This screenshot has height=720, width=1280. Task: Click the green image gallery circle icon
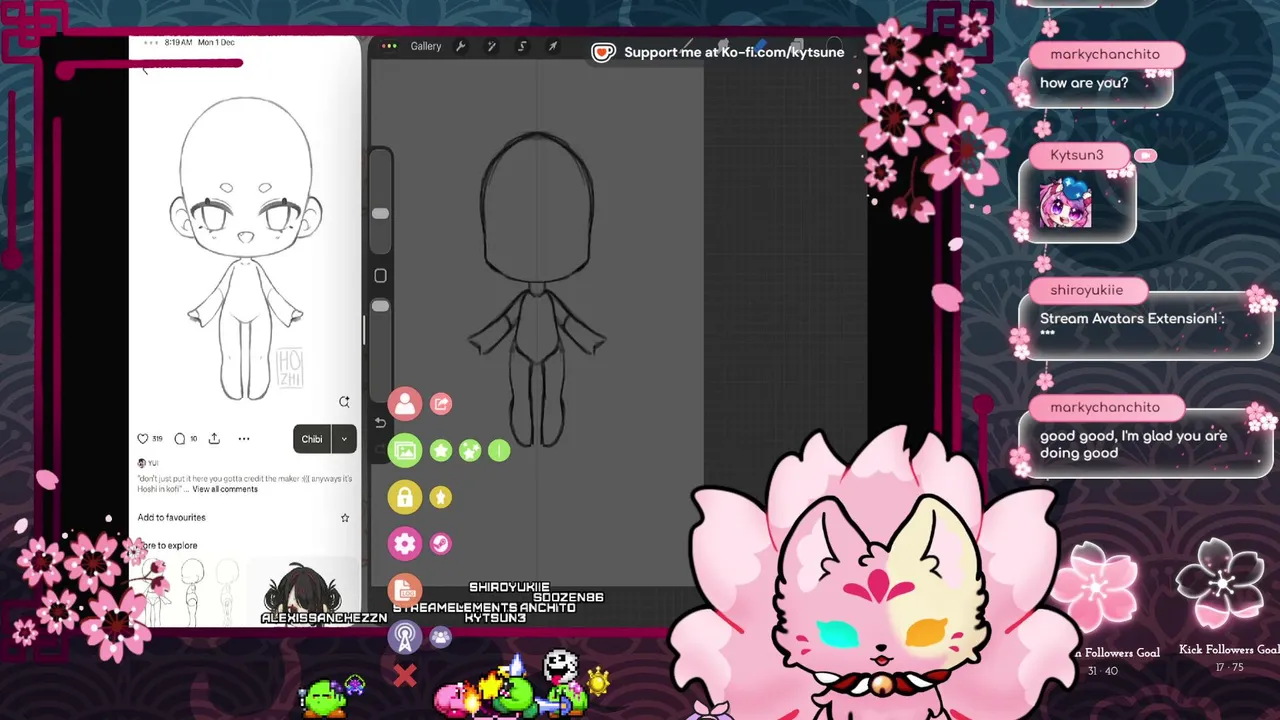point(405,451)
